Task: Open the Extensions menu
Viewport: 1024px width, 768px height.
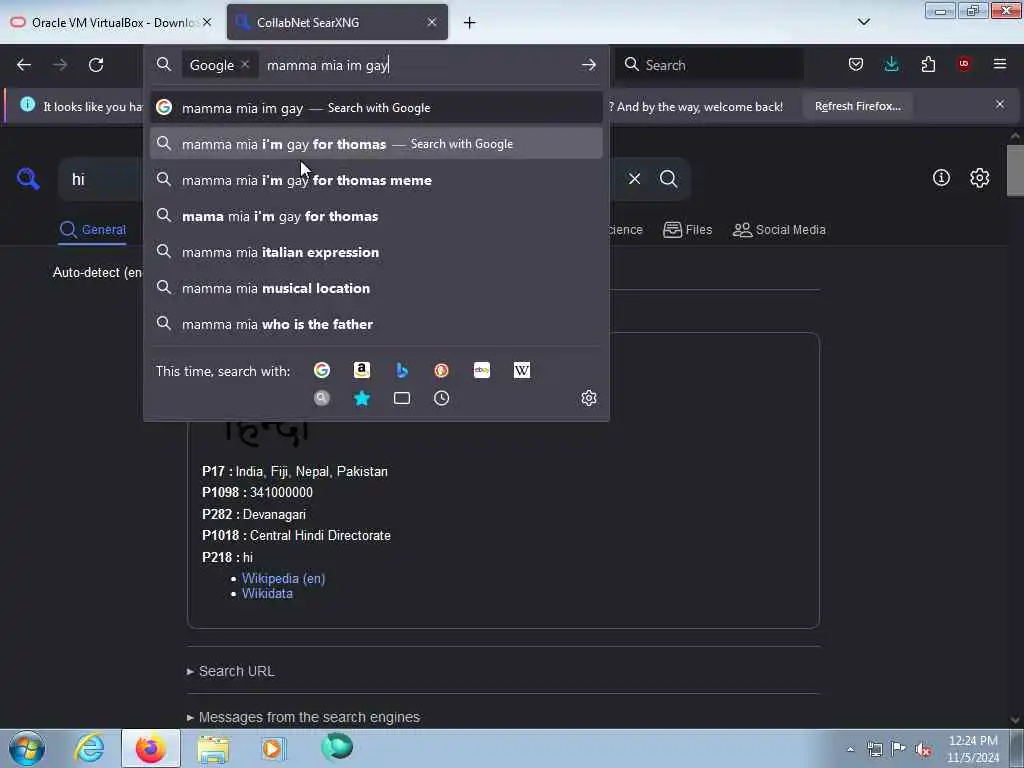Action: tap(928, 64)
